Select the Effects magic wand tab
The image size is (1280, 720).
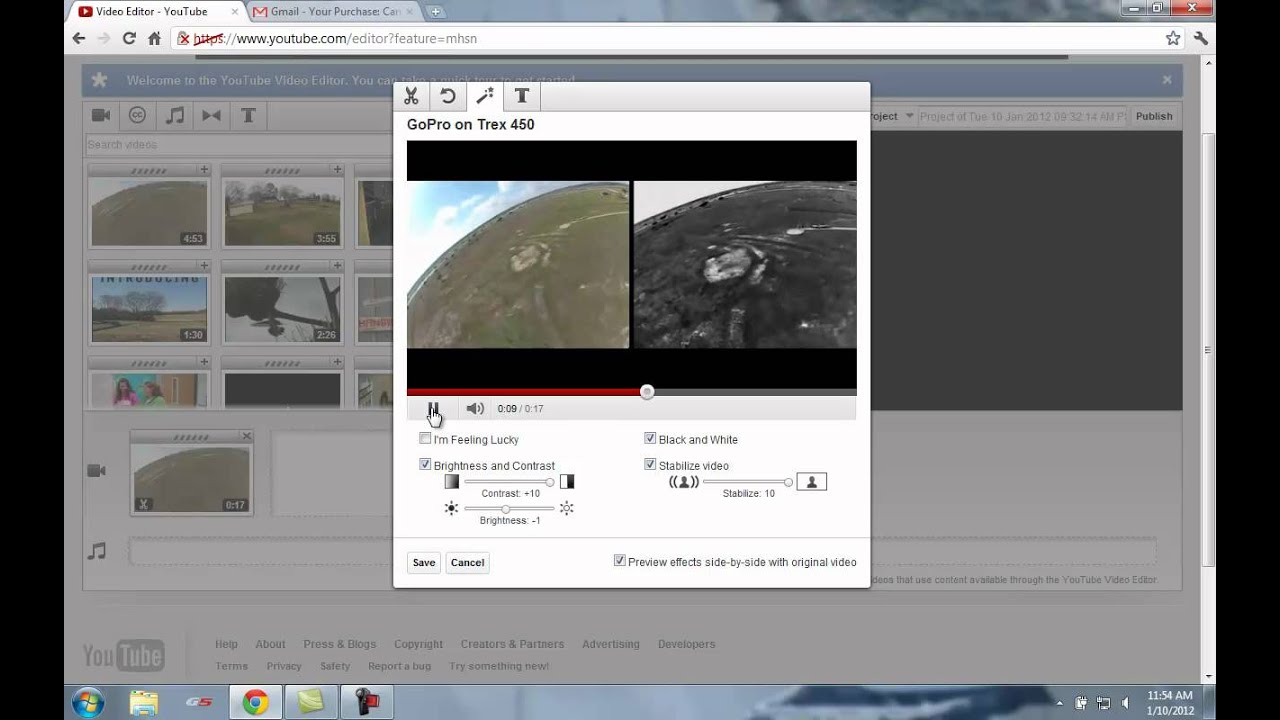point(485,96)
